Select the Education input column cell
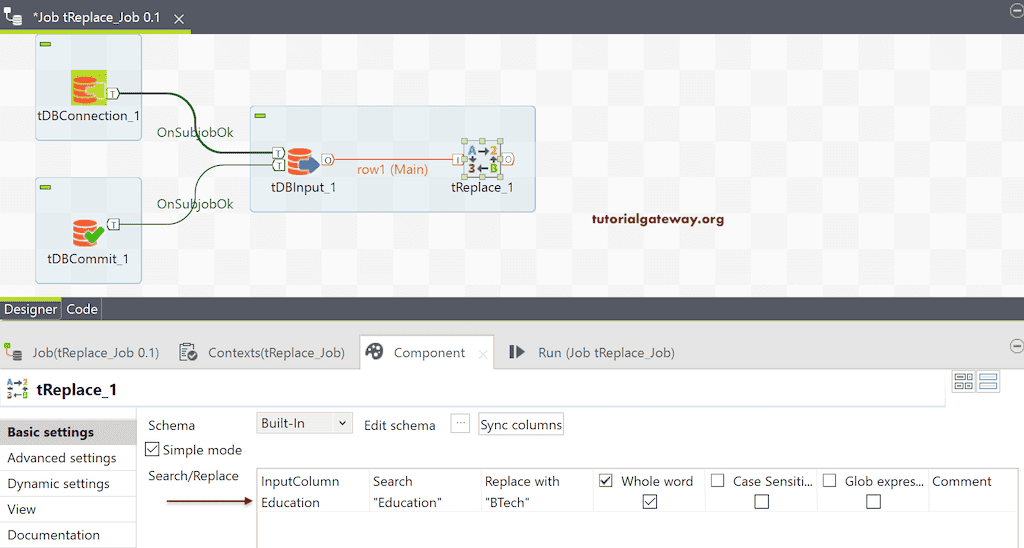The width and height of the screenshot is (1024, 548). pos(313,502)
